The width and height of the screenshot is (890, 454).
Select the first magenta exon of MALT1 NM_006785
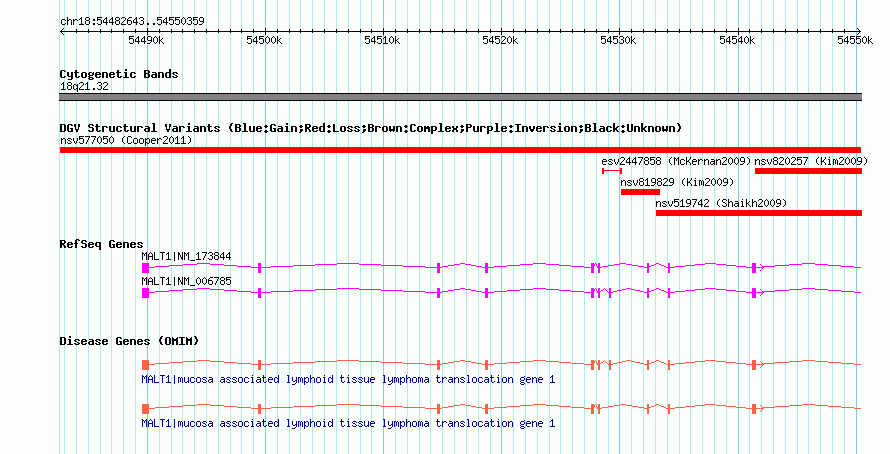[145, 293]
